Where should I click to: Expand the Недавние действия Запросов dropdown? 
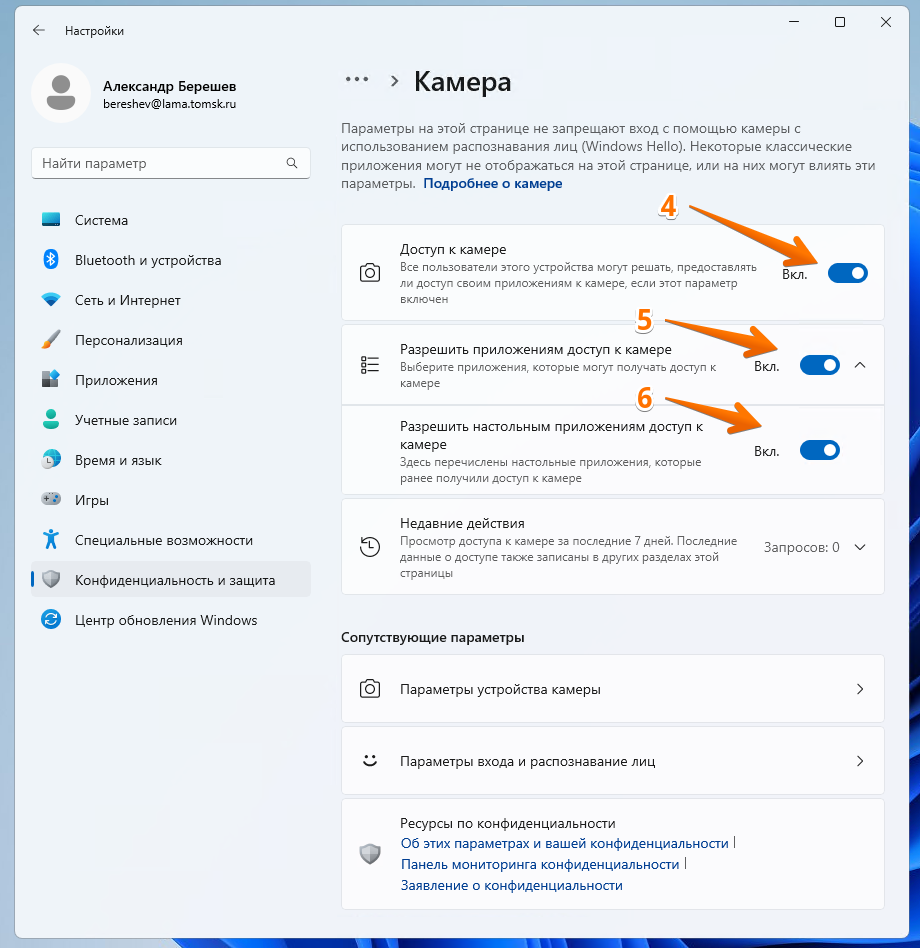(x=859, y=547)
